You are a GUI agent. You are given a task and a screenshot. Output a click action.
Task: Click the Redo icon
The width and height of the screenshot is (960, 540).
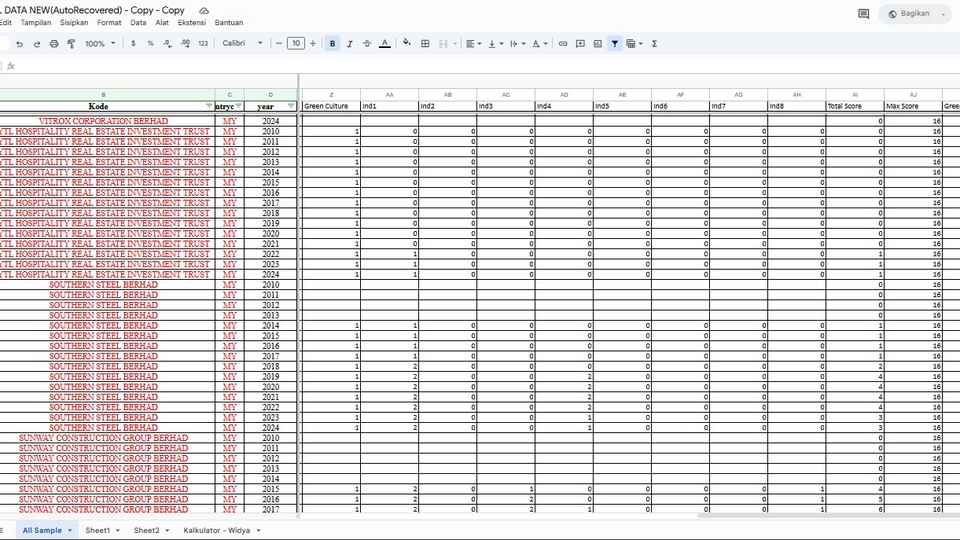coord(37,43)
